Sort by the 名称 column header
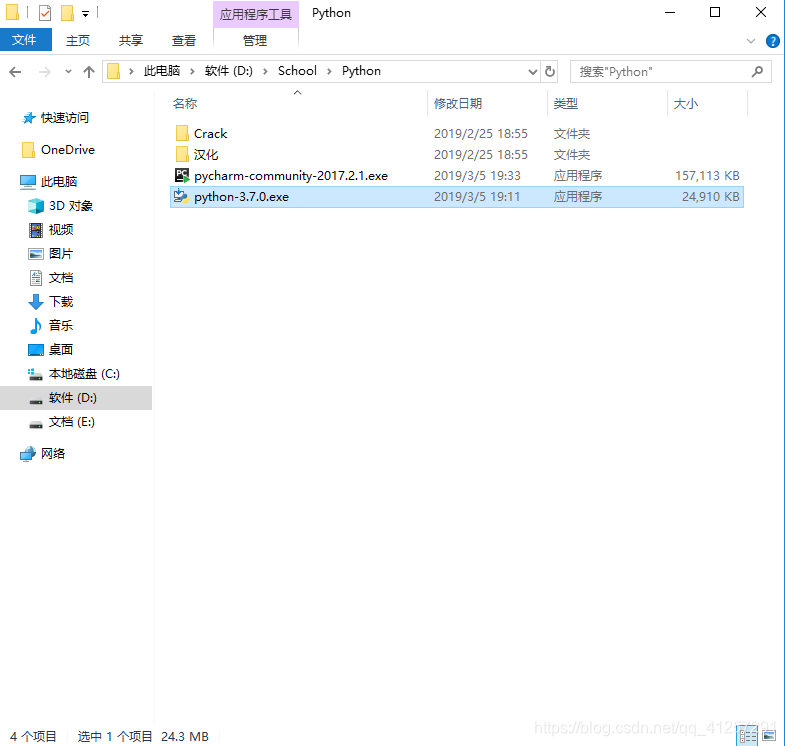 (185, 104)
